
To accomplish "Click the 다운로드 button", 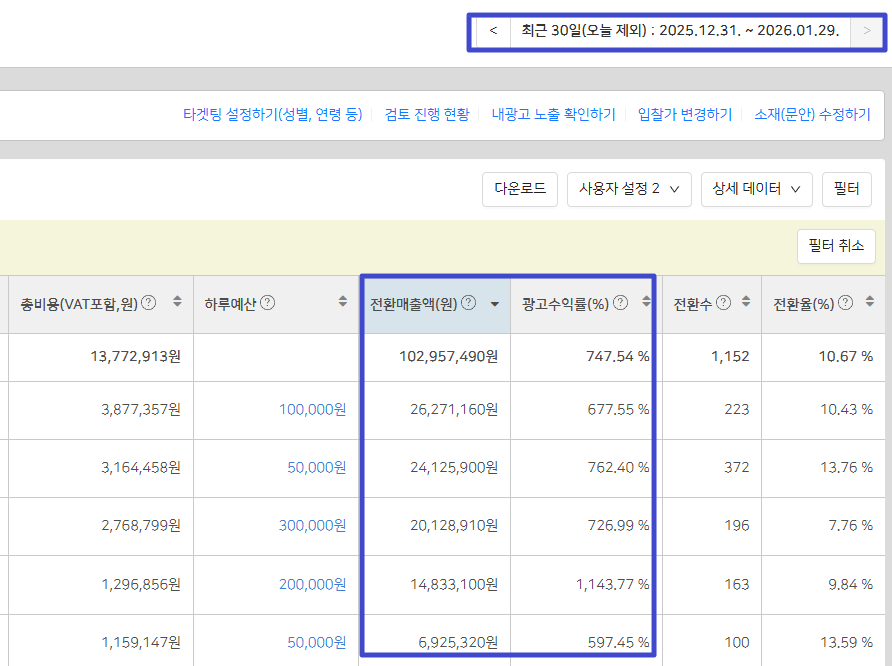I will pos(520,188).
